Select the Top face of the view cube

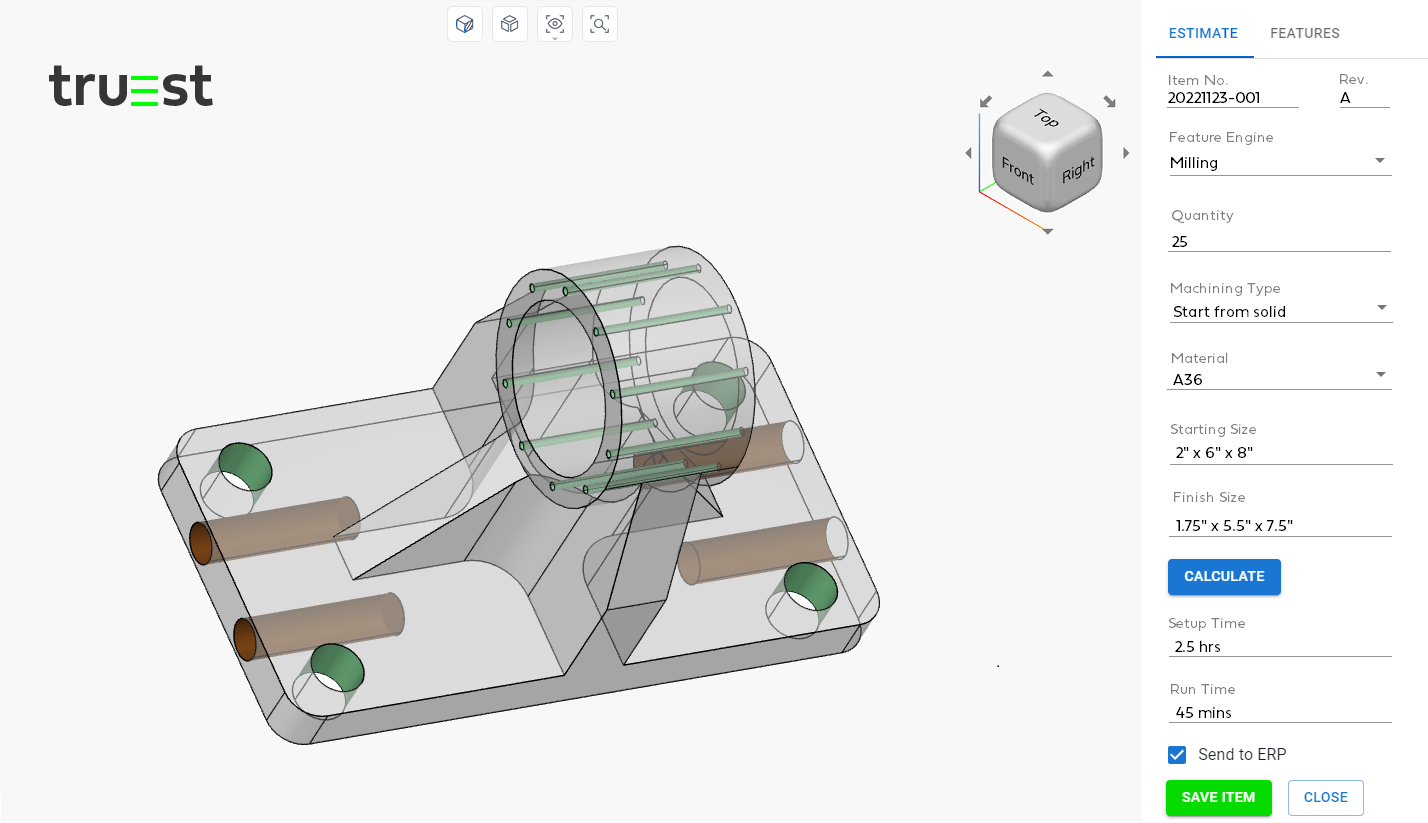tap(1046, 118)
